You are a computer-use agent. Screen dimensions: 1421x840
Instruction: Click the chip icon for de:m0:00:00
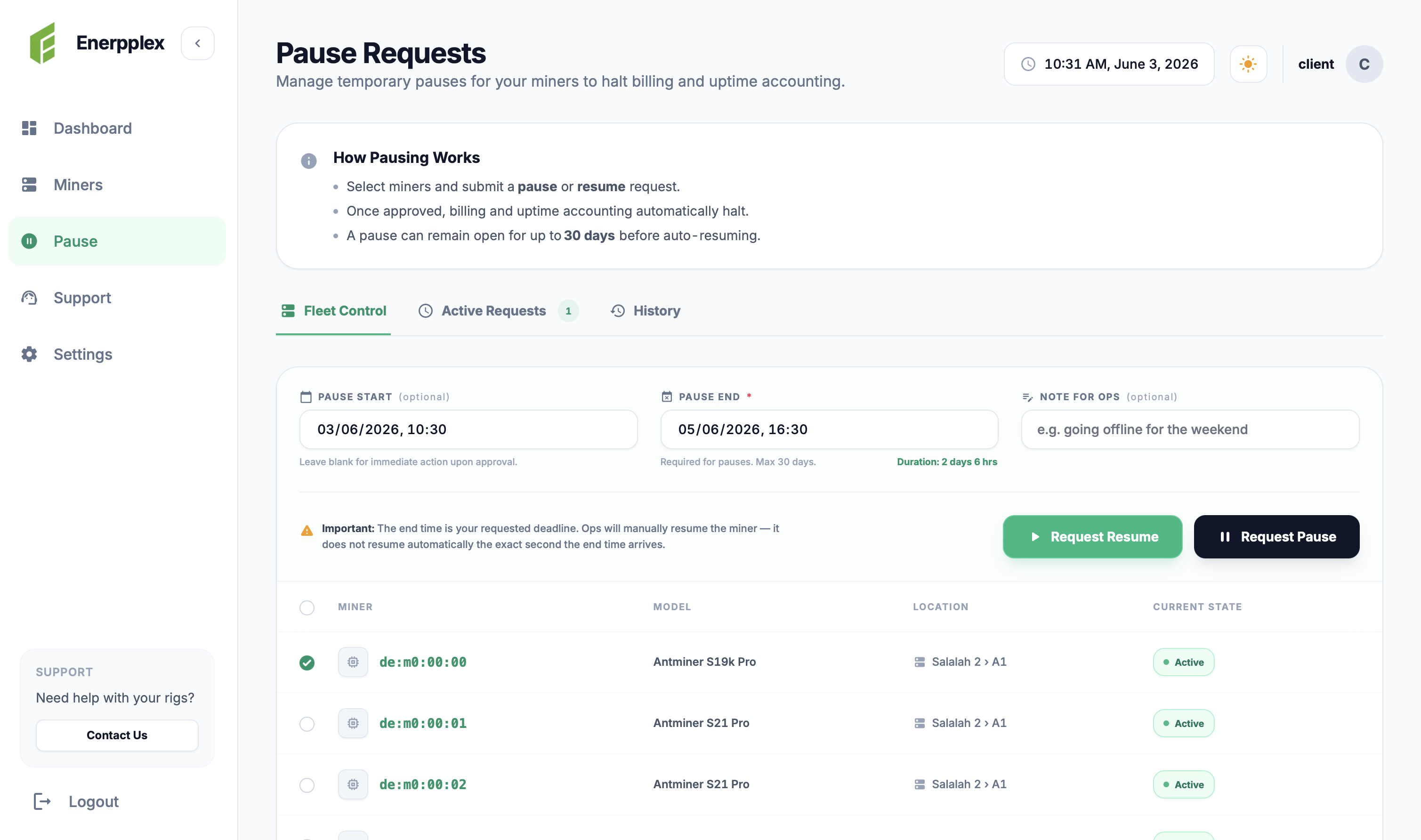(x=353, y=662)
